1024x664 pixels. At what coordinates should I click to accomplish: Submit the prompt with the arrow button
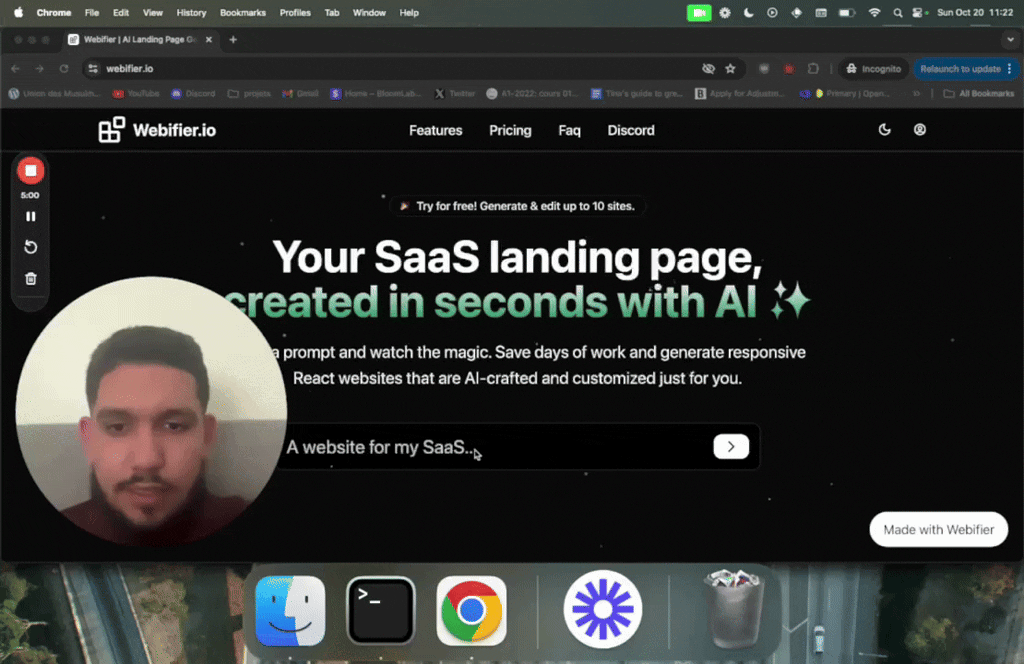tap(731, 447)
